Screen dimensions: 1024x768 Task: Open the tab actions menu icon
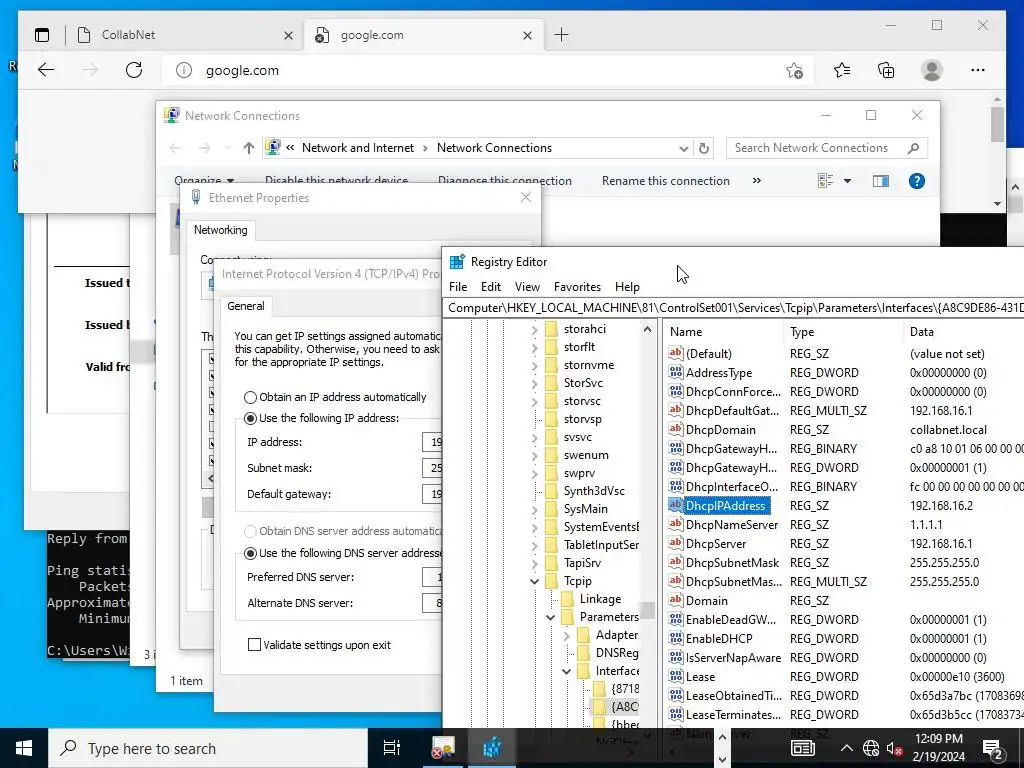coord(42,35)
